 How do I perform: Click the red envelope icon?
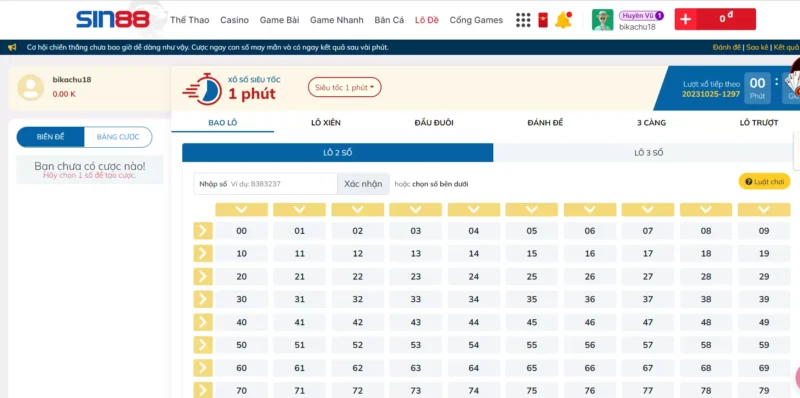(x=543, y=20)
